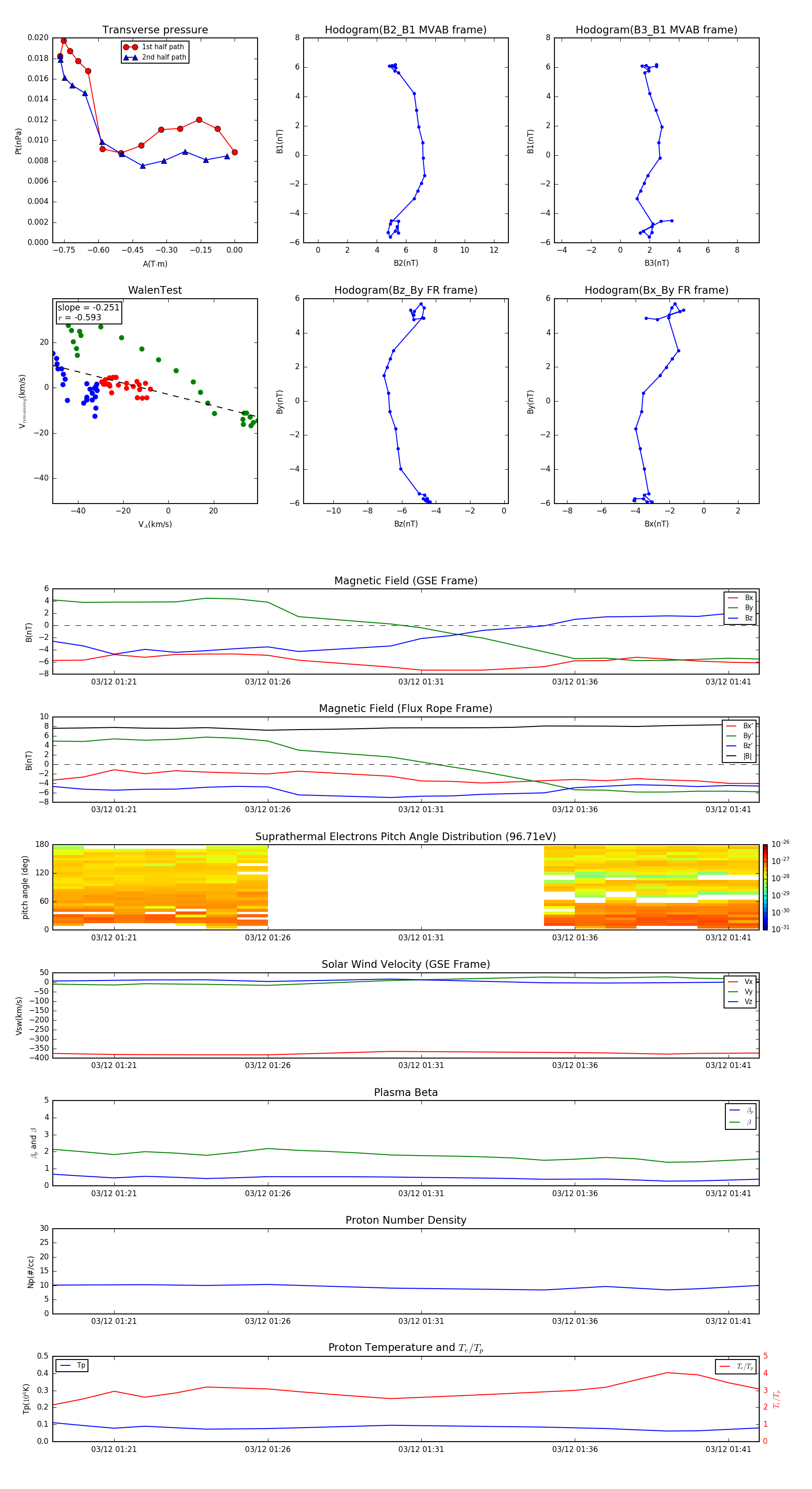The image size is (812, 1489).
Task: Click the 'Magnetic Field (GSE Frame)' title
Action: (406, 581)
